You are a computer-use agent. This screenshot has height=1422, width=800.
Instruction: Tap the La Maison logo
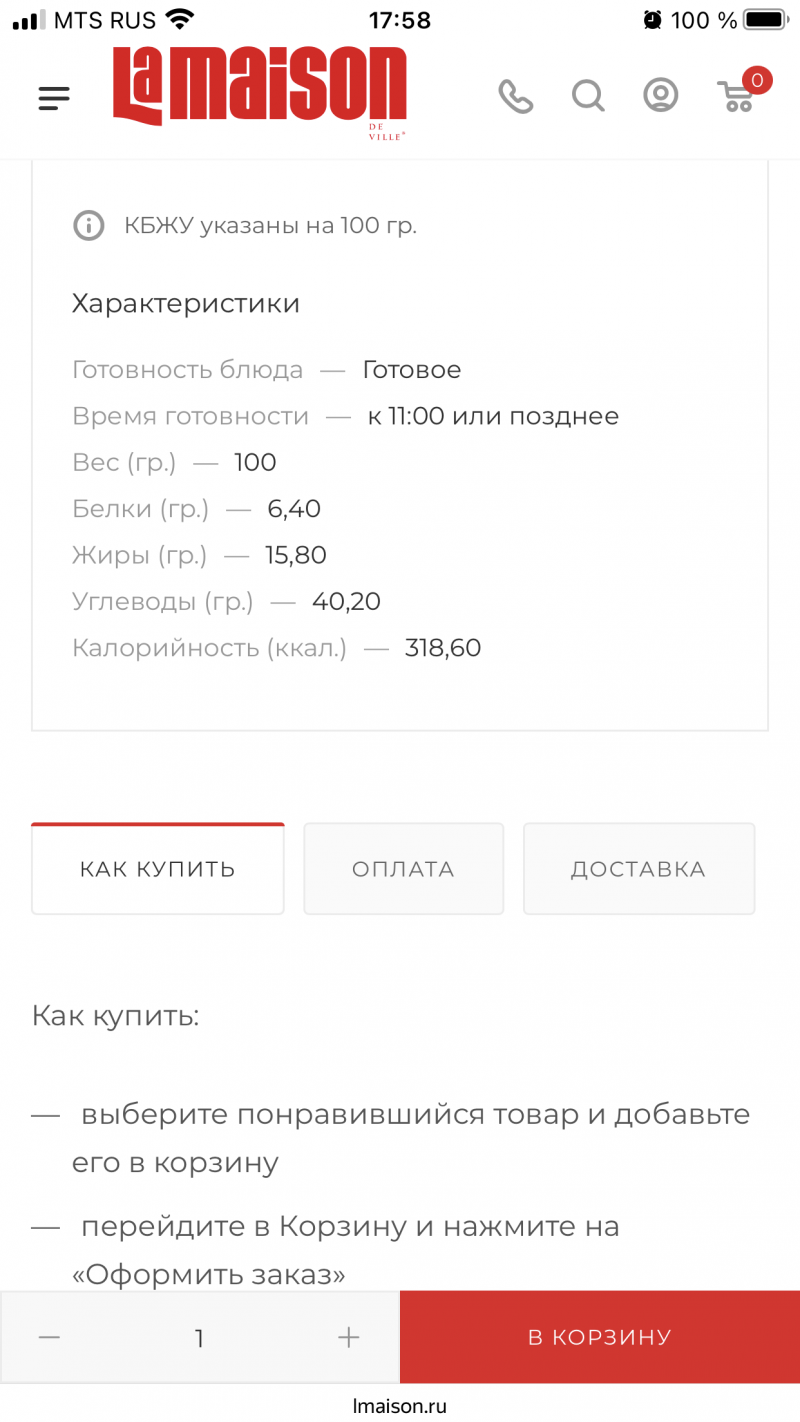(259, 92)
